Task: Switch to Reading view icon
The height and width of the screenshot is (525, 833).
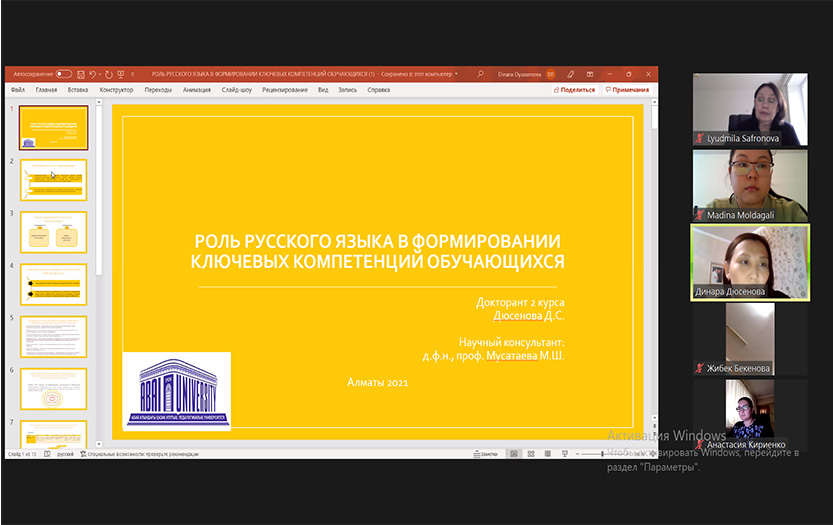Action: pos(546,454)
